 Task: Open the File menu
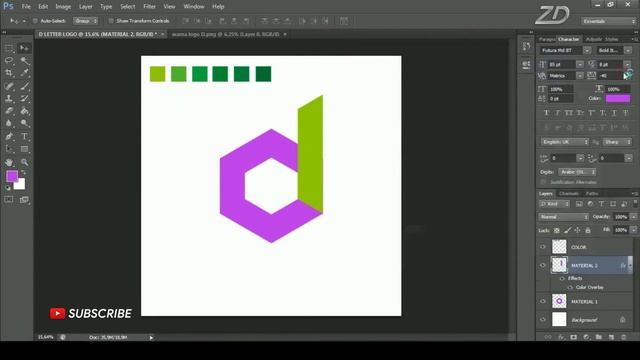pos(26,7)
